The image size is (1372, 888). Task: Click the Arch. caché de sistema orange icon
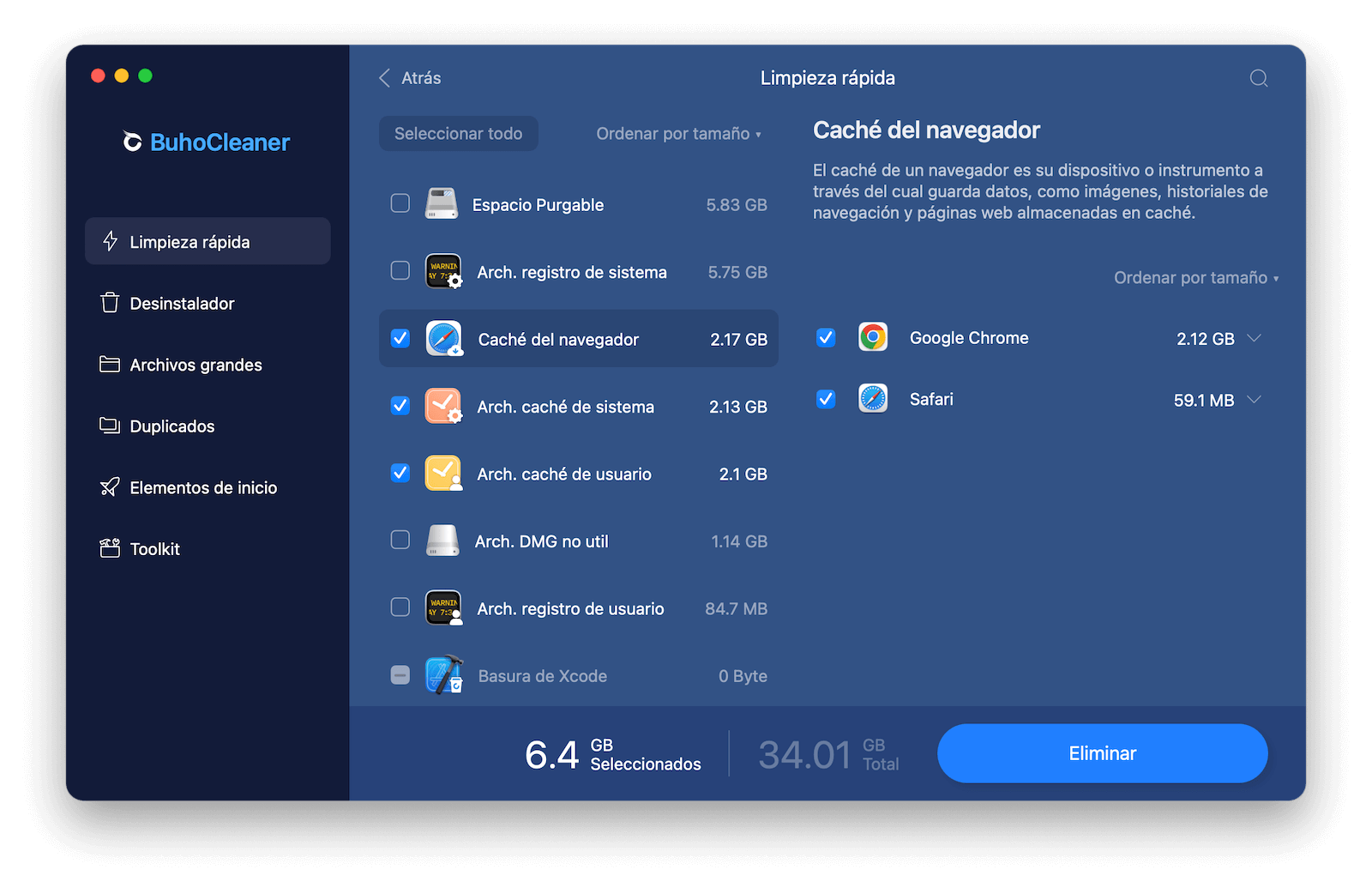point(443,406)
